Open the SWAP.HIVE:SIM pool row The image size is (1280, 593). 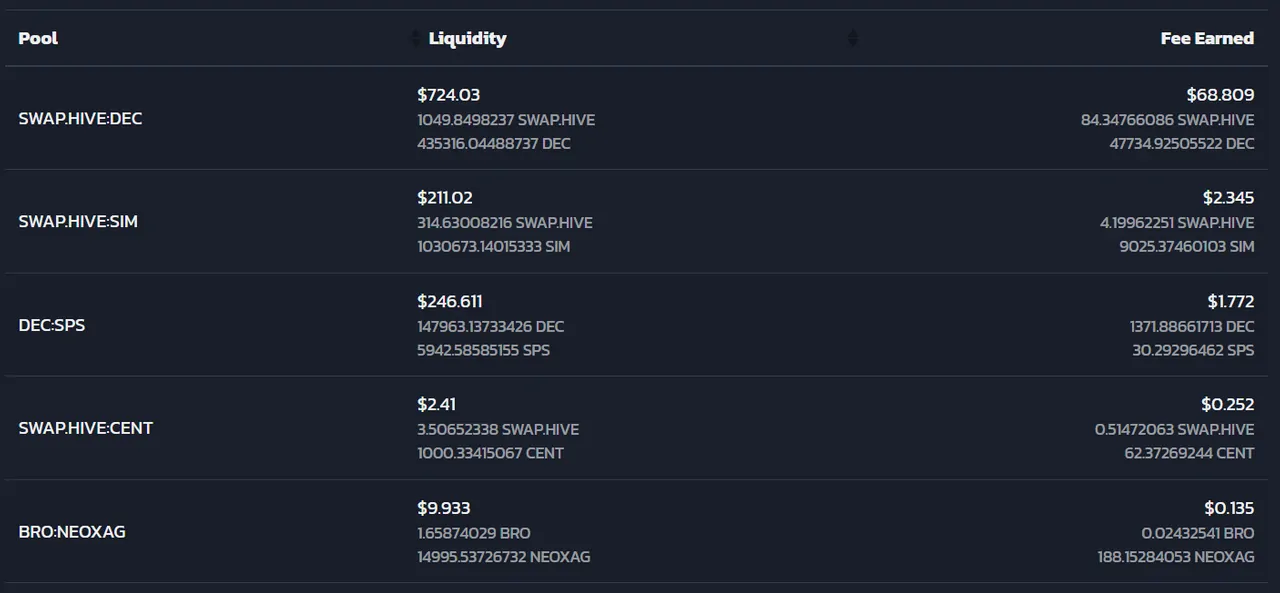pyautogui.click(x=640, y=221)
